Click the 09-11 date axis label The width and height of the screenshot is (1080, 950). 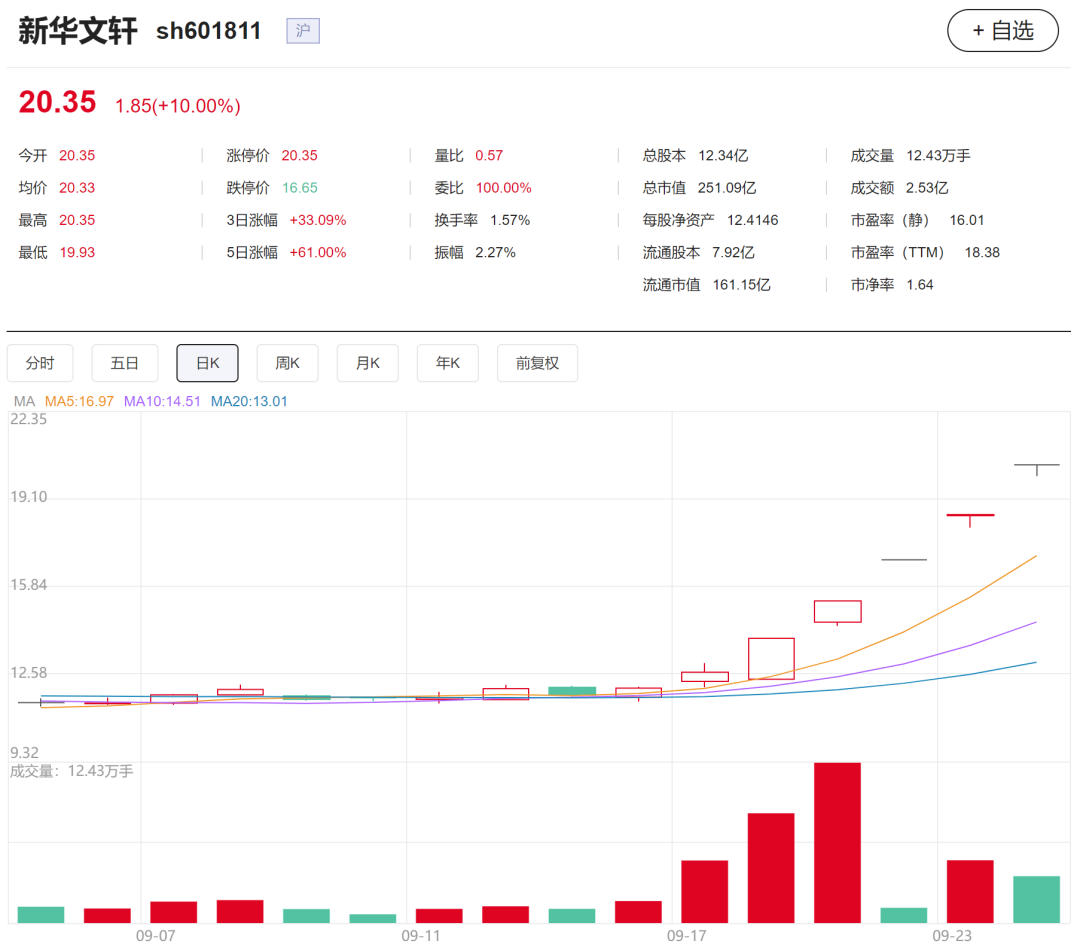tap(421, 936)
